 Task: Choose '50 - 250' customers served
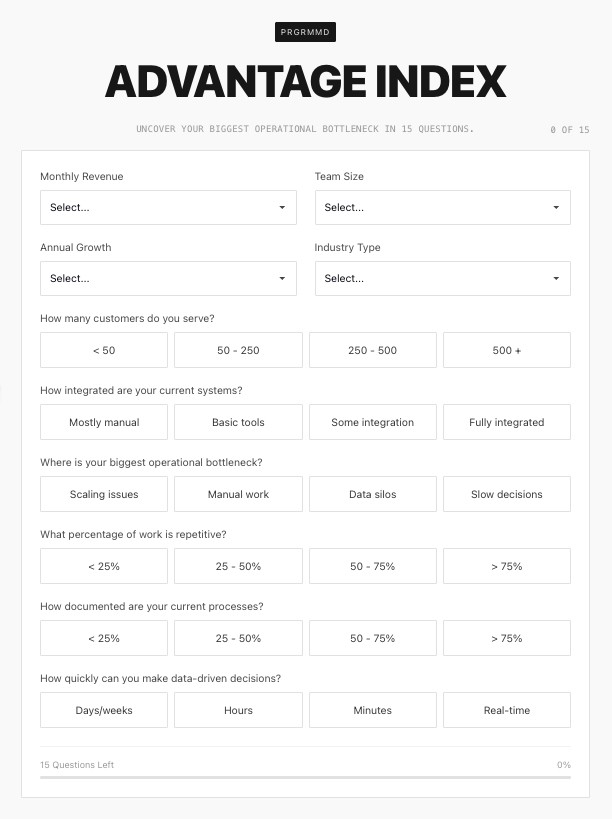click(x=238, y=351)
